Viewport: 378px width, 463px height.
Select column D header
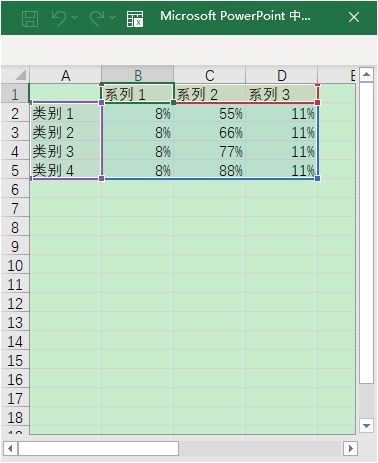coord(282,75)
